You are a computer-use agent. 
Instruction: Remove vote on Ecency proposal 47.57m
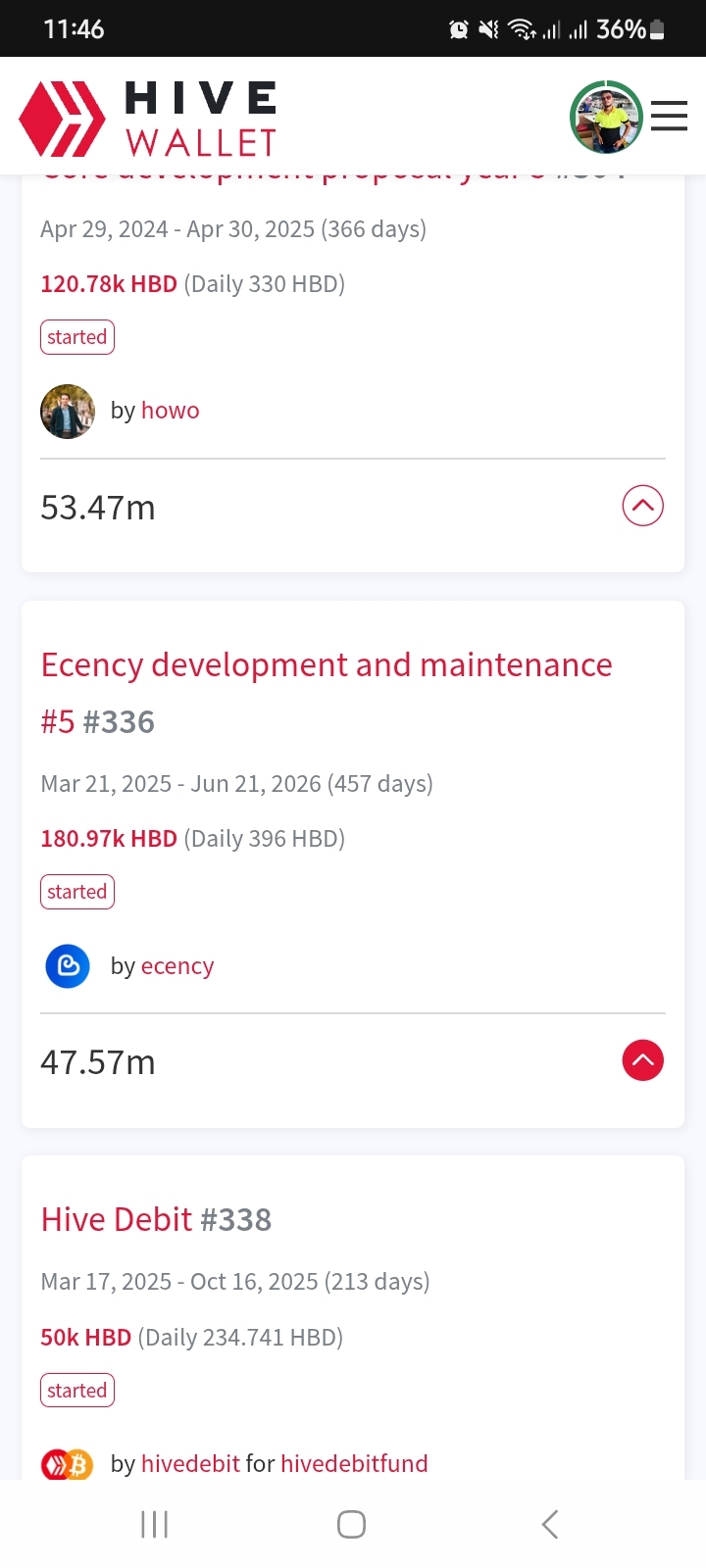tap(643, 1060)
